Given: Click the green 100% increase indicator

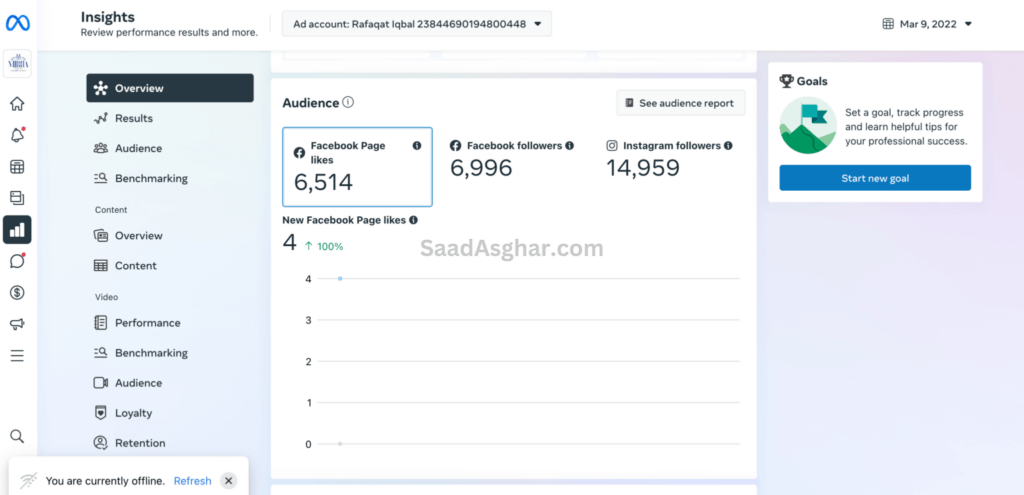Looking at the screenshot, I should click(x=324, y=246).
